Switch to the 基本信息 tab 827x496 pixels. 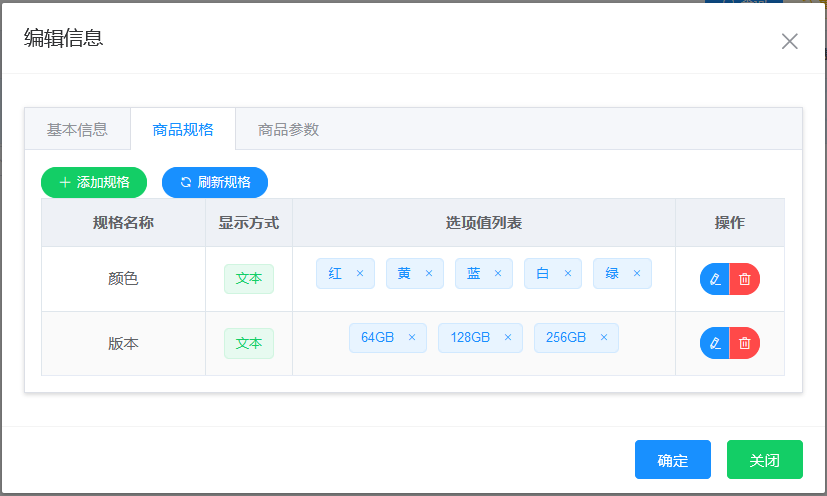(x=77, y=129)
